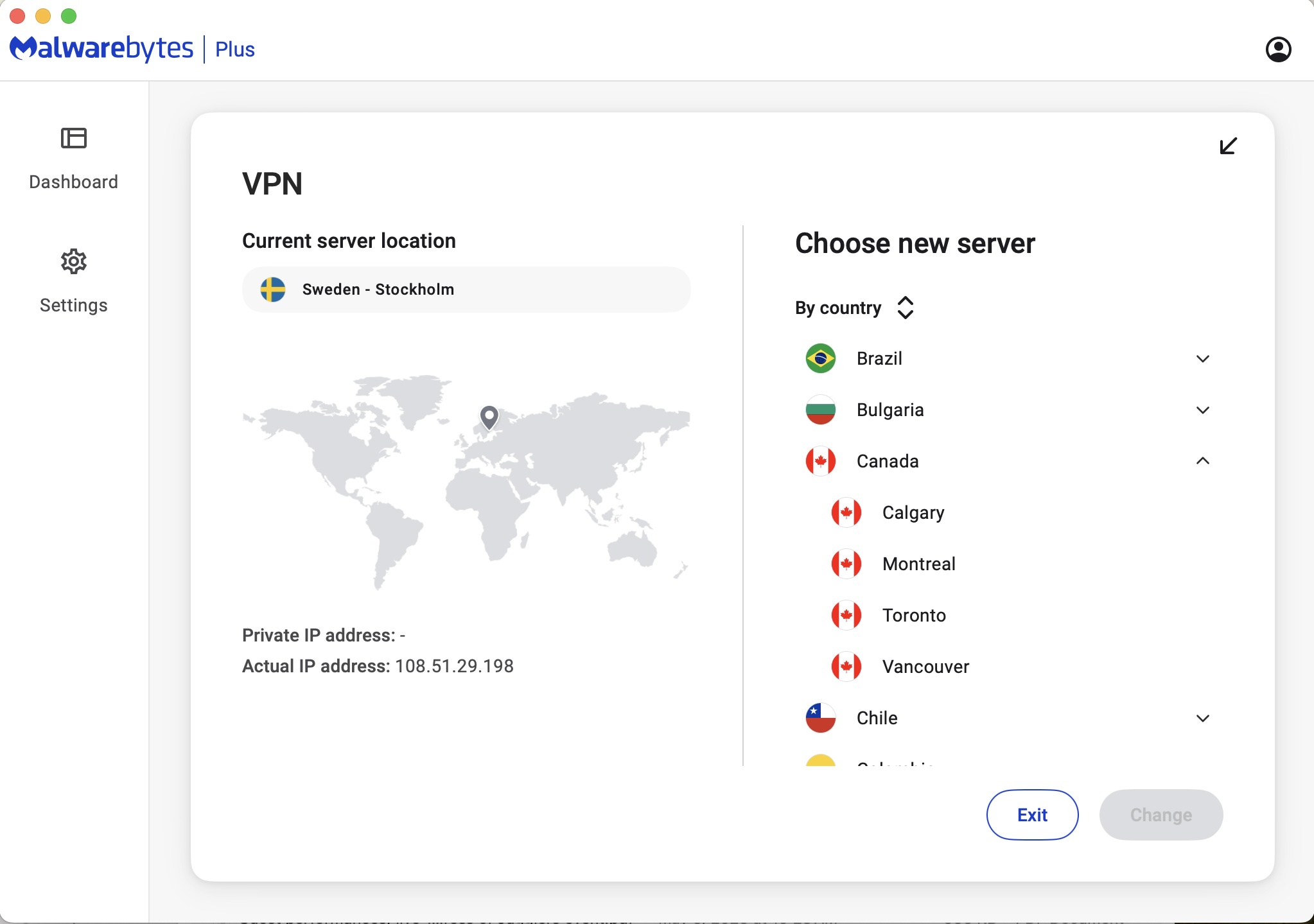Expand the Brazil server list
Viewport: 1314px width, 924px height.
pos(1202,358)
